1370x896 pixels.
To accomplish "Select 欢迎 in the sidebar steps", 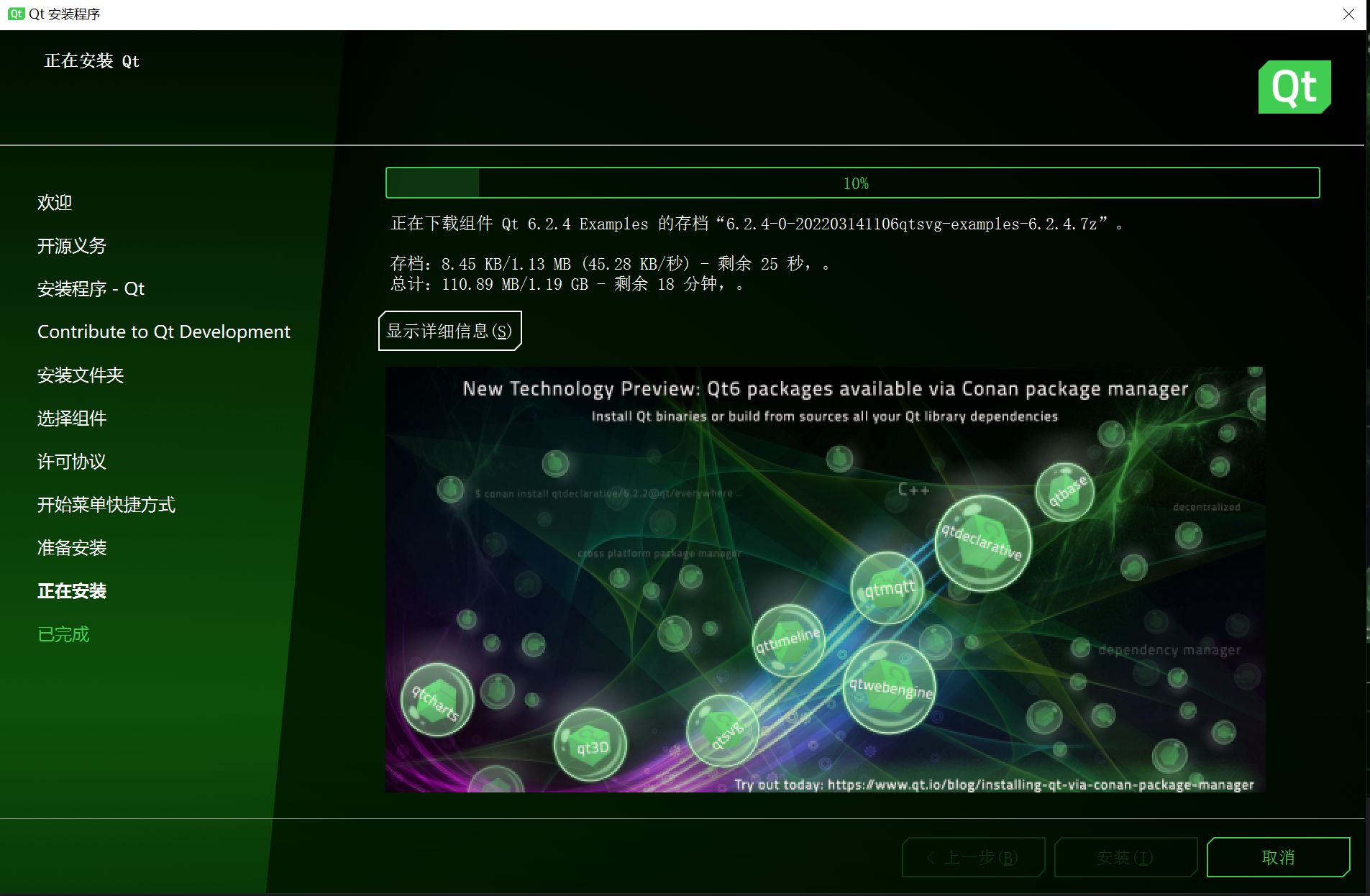I will (x=54, y=202).
